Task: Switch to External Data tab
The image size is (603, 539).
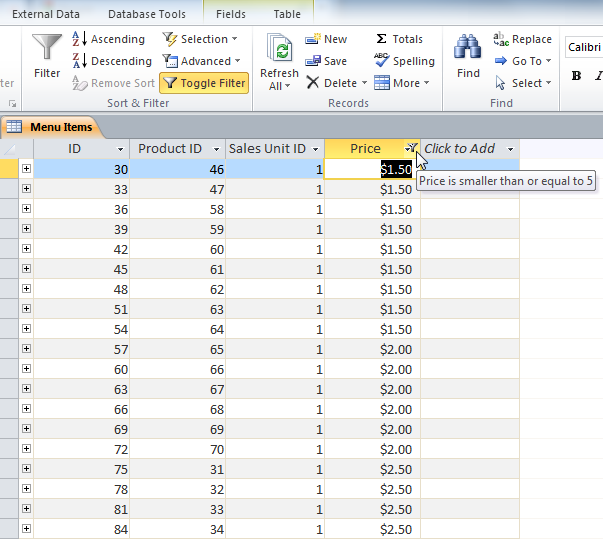Action: pos(46,14)
